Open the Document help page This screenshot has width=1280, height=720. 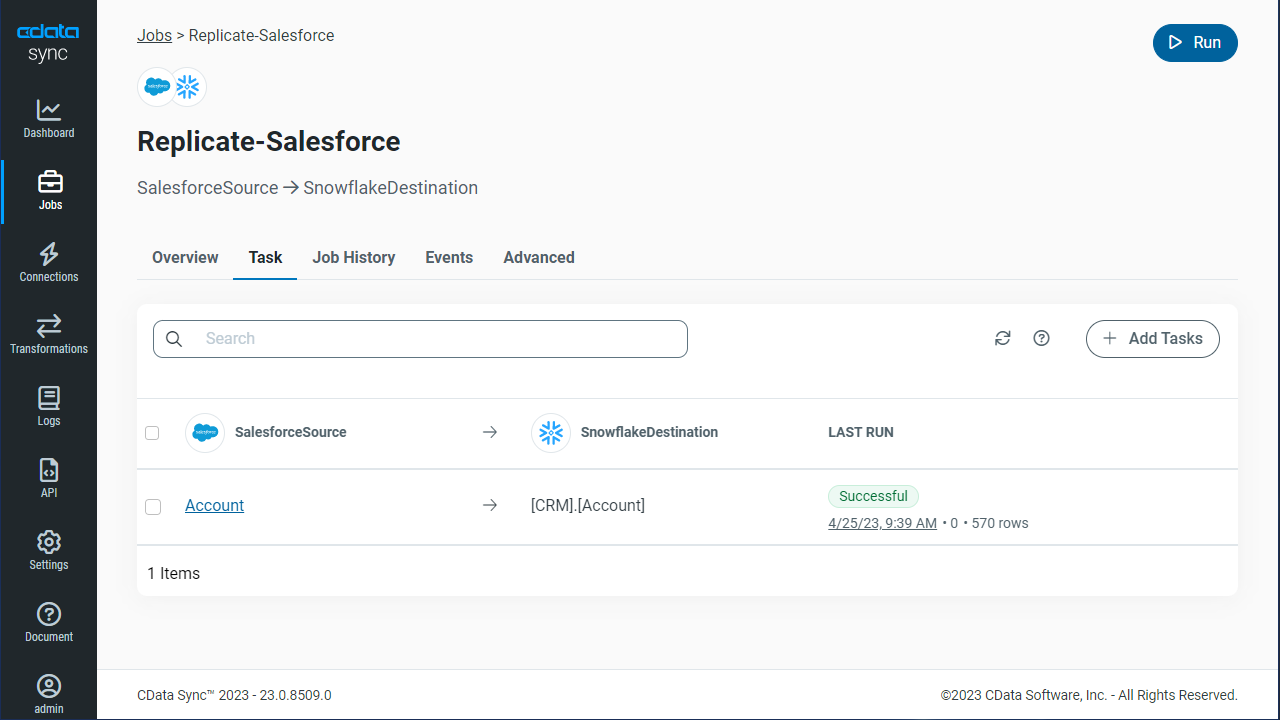(48, 622)
